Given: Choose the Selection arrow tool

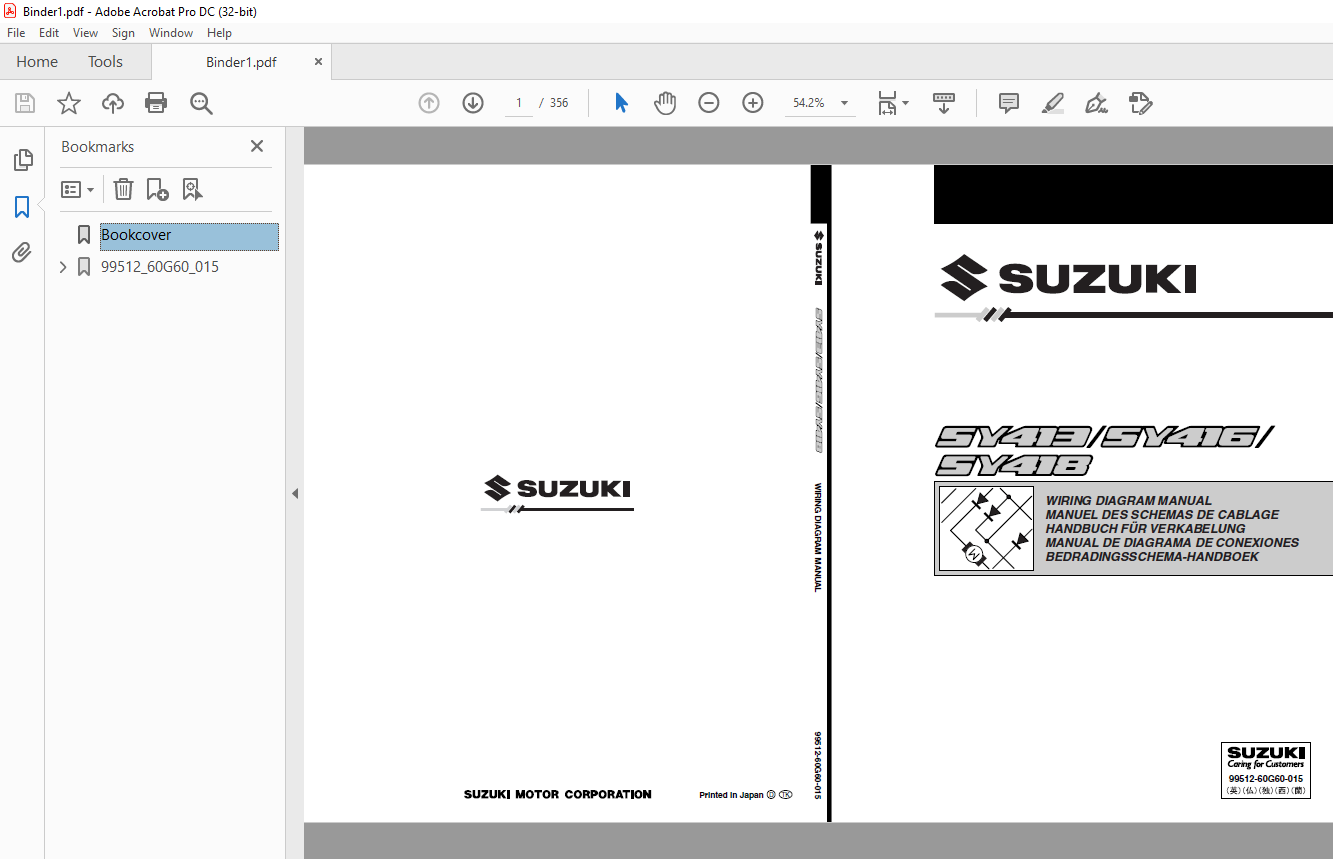Looking at the screenshot, I should tap(621, 103).
